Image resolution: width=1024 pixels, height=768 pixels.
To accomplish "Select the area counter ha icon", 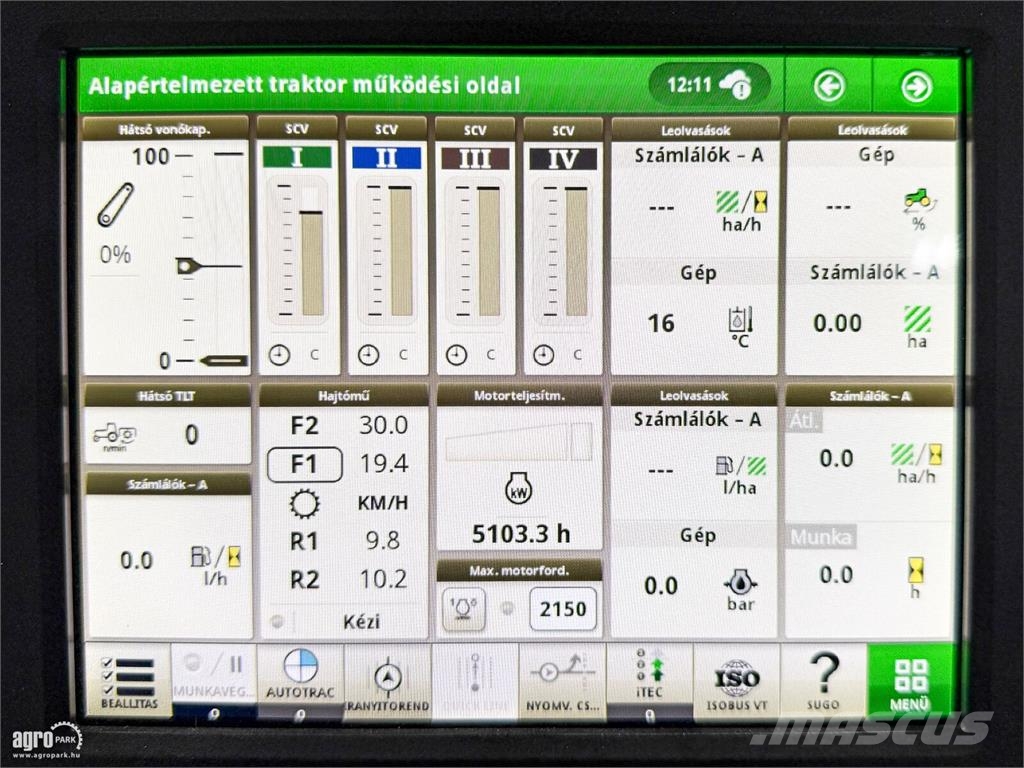I will 917,327.
